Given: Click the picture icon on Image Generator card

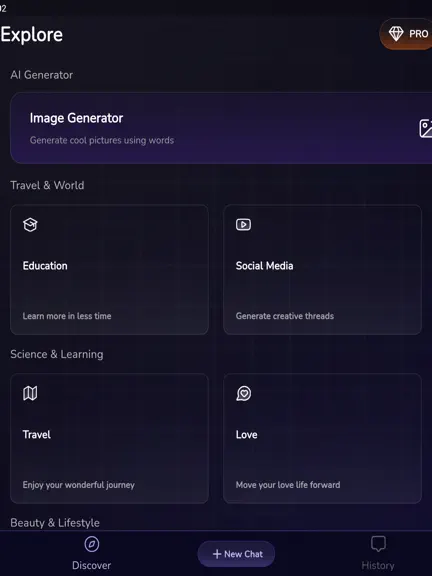Looking at the screenshot, I should (x=426, y=129).
